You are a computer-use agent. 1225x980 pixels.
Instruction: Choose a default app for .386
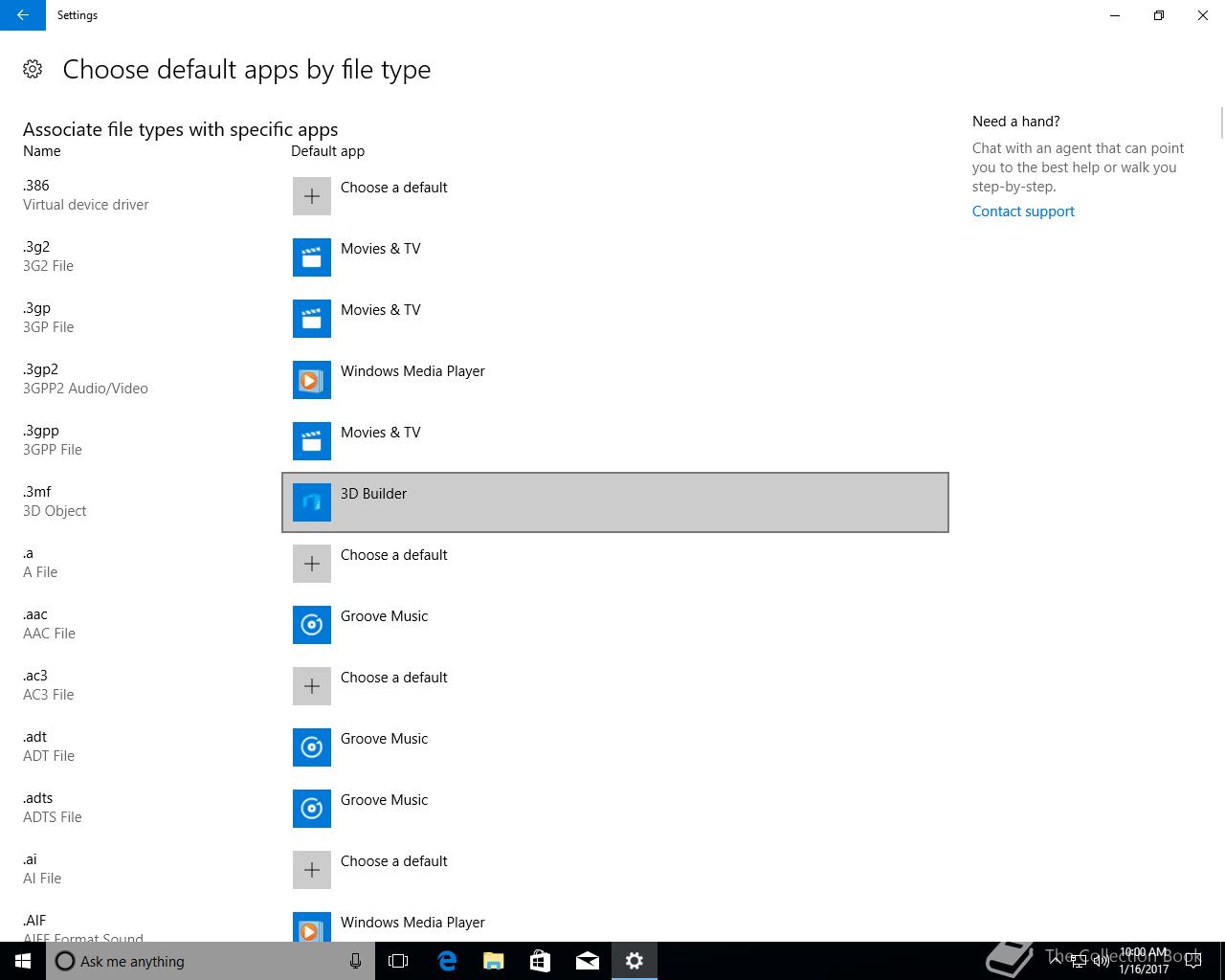click(x=615, y=196)
